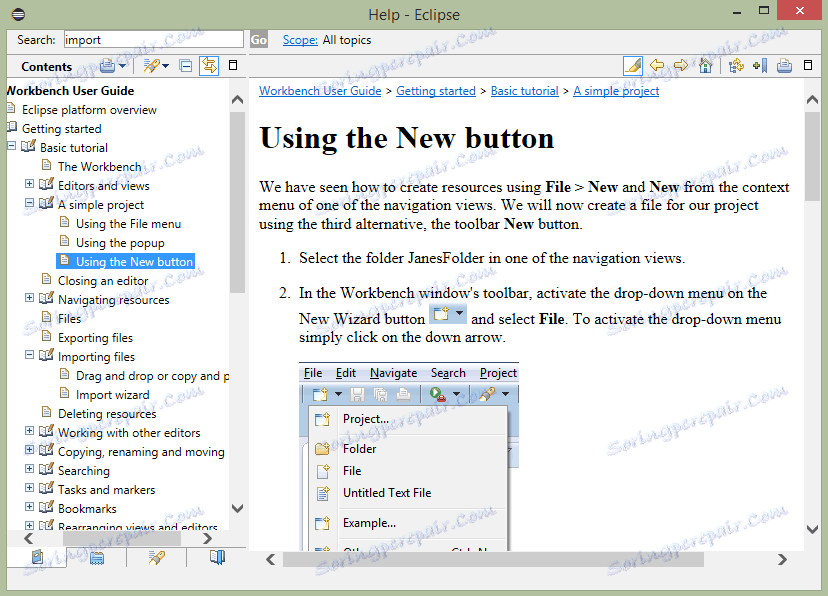Screen dimensions: 828x596
Task: Collapse all topics in Contents tree
Action: pos(185,66)
